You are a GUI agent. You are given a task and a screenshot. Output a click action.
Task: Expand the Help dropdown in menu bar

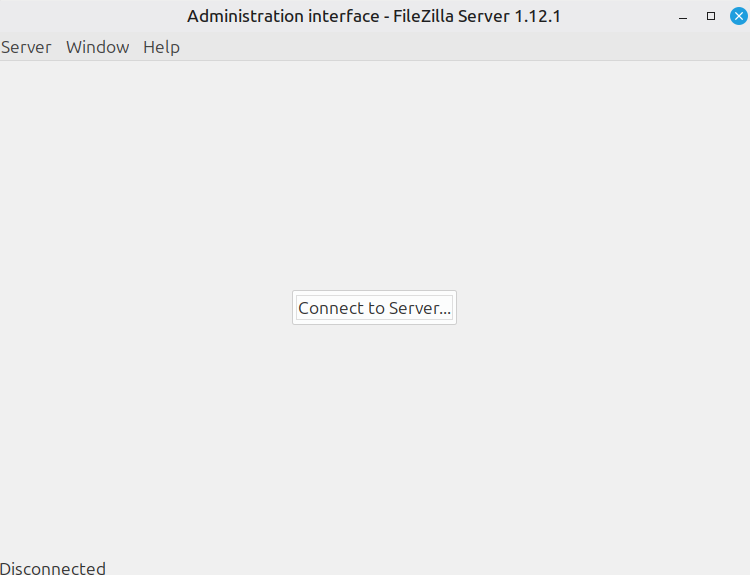[x=161, y=47]
